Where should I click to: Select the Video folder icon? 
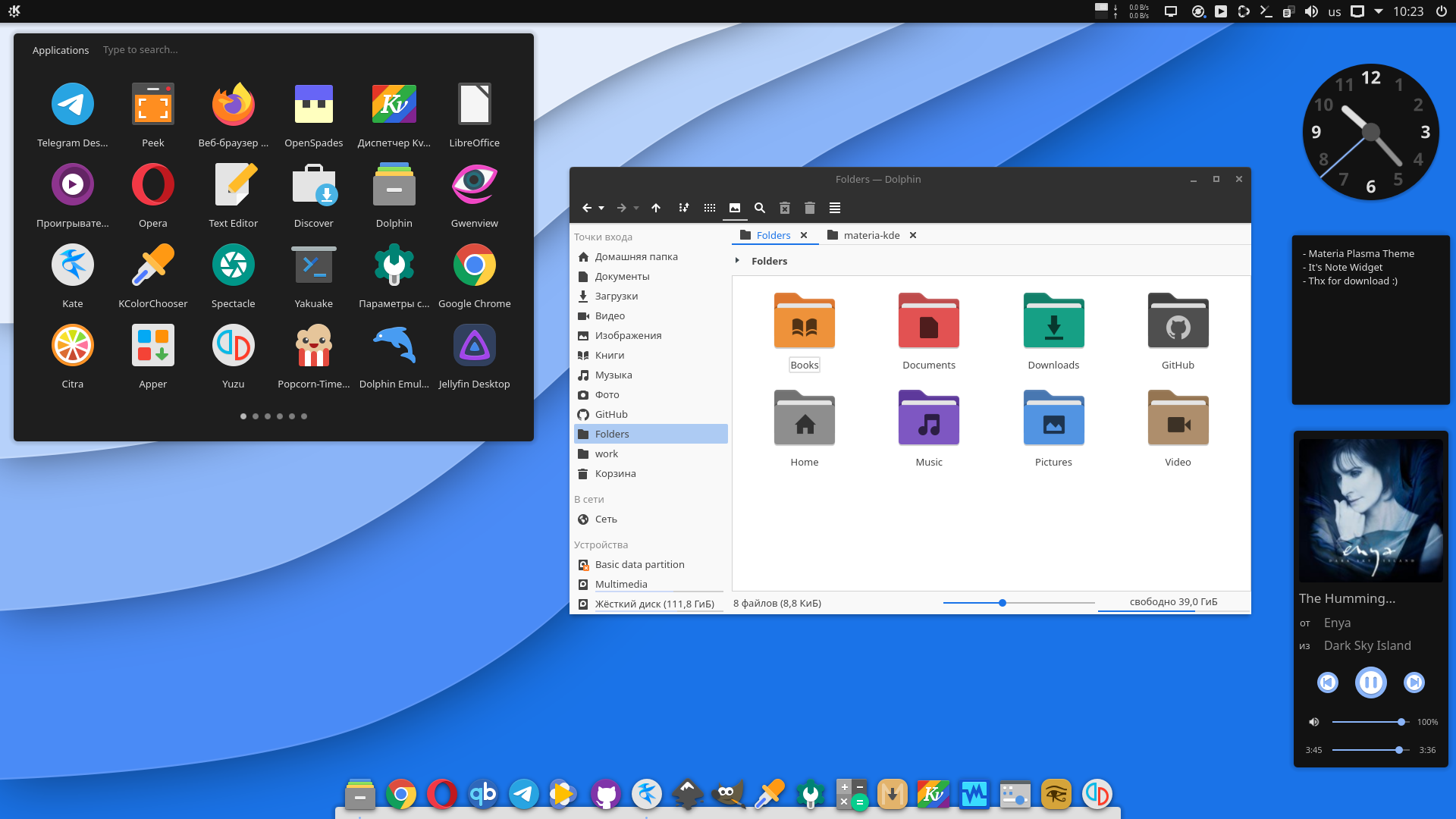click(x=1178, y=418)
